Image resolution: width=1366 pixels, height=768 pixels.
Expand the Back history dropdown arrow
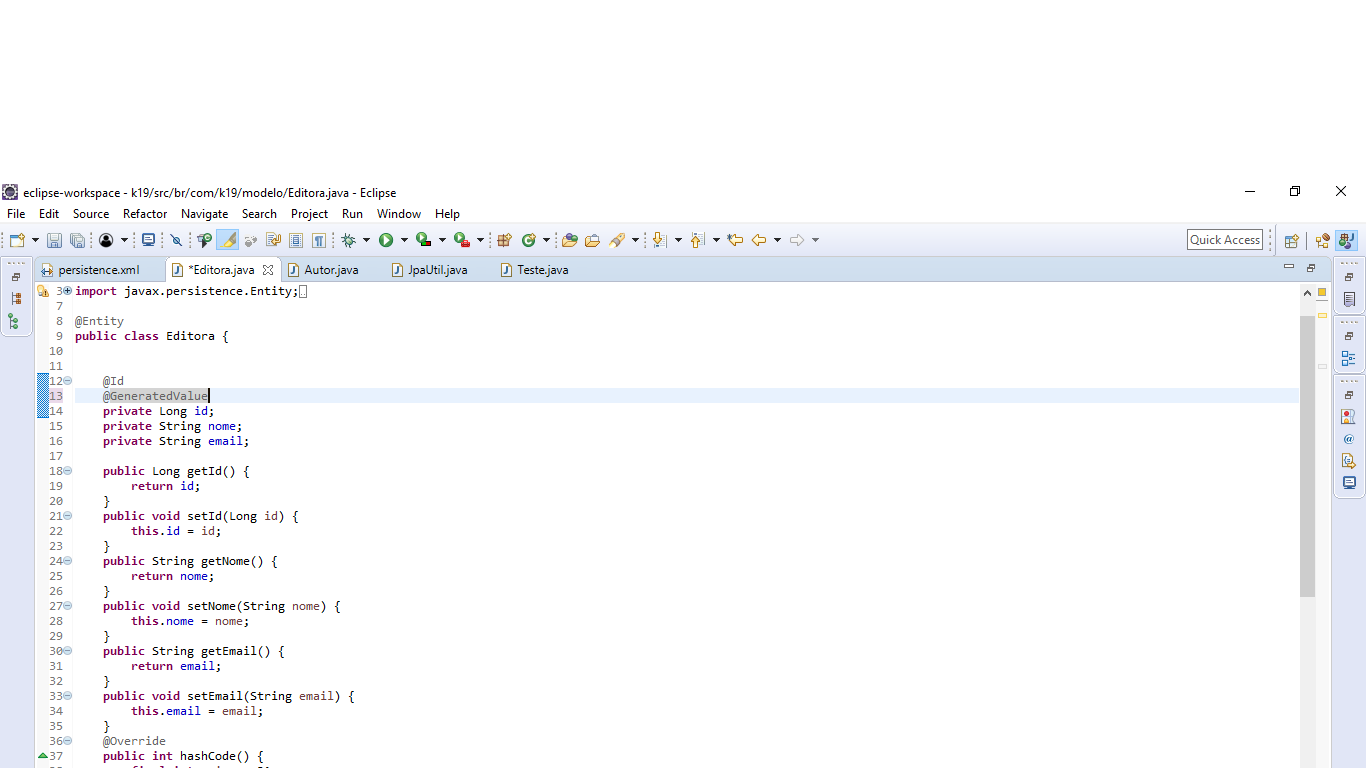(777, 240)
